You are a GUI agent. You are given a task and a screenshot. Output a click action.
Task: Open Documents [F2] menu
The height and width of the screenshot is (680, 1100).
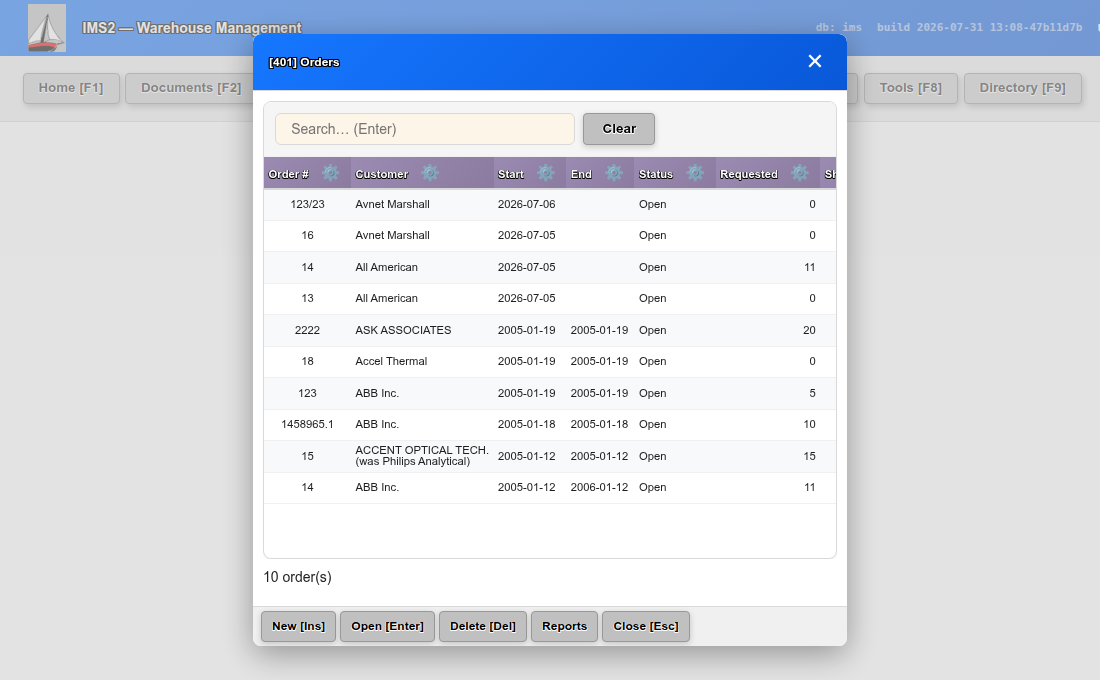pos(190,88)
